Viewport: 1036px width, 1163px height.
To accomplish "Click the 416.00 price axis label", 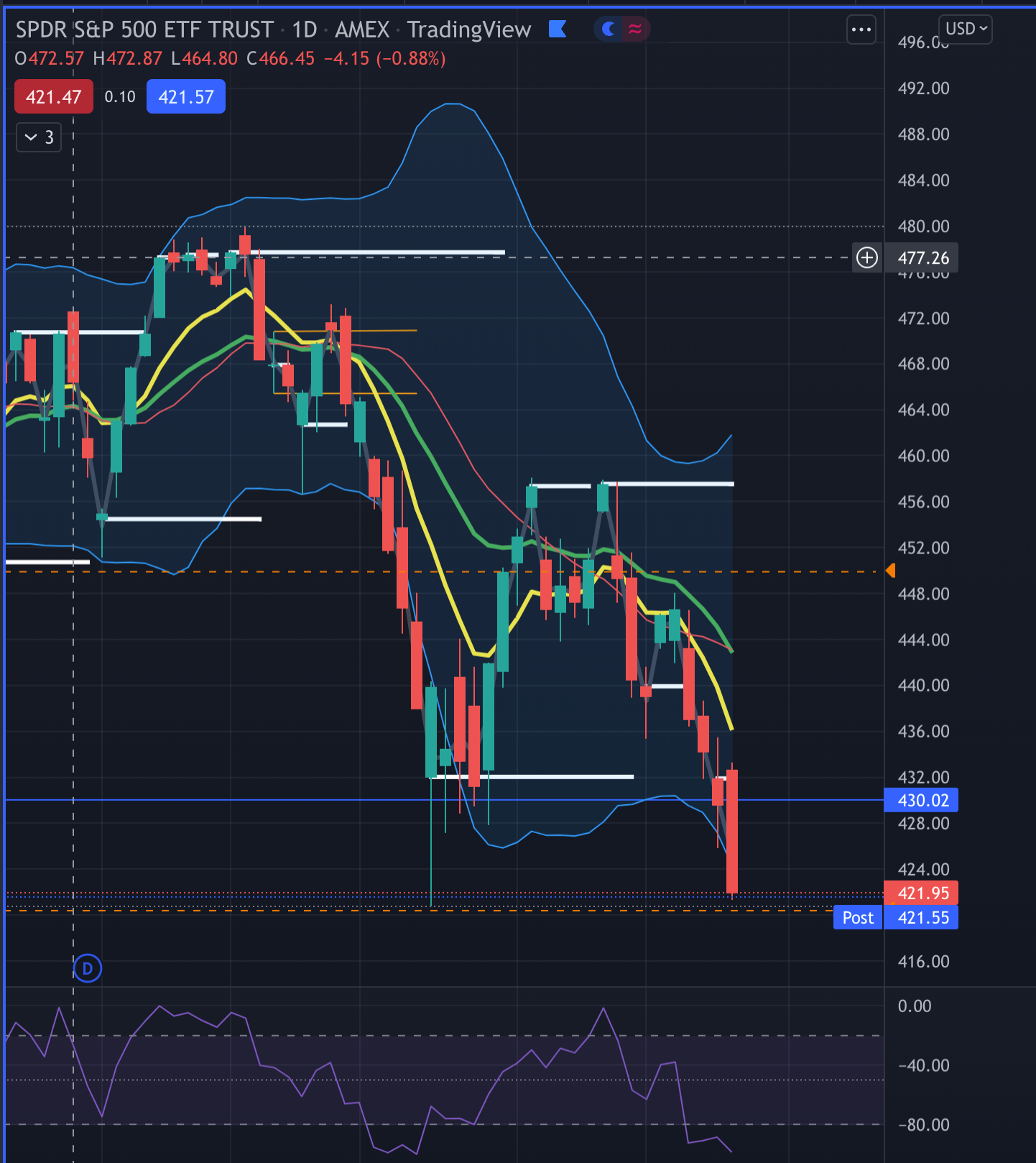I will (923, 962).
